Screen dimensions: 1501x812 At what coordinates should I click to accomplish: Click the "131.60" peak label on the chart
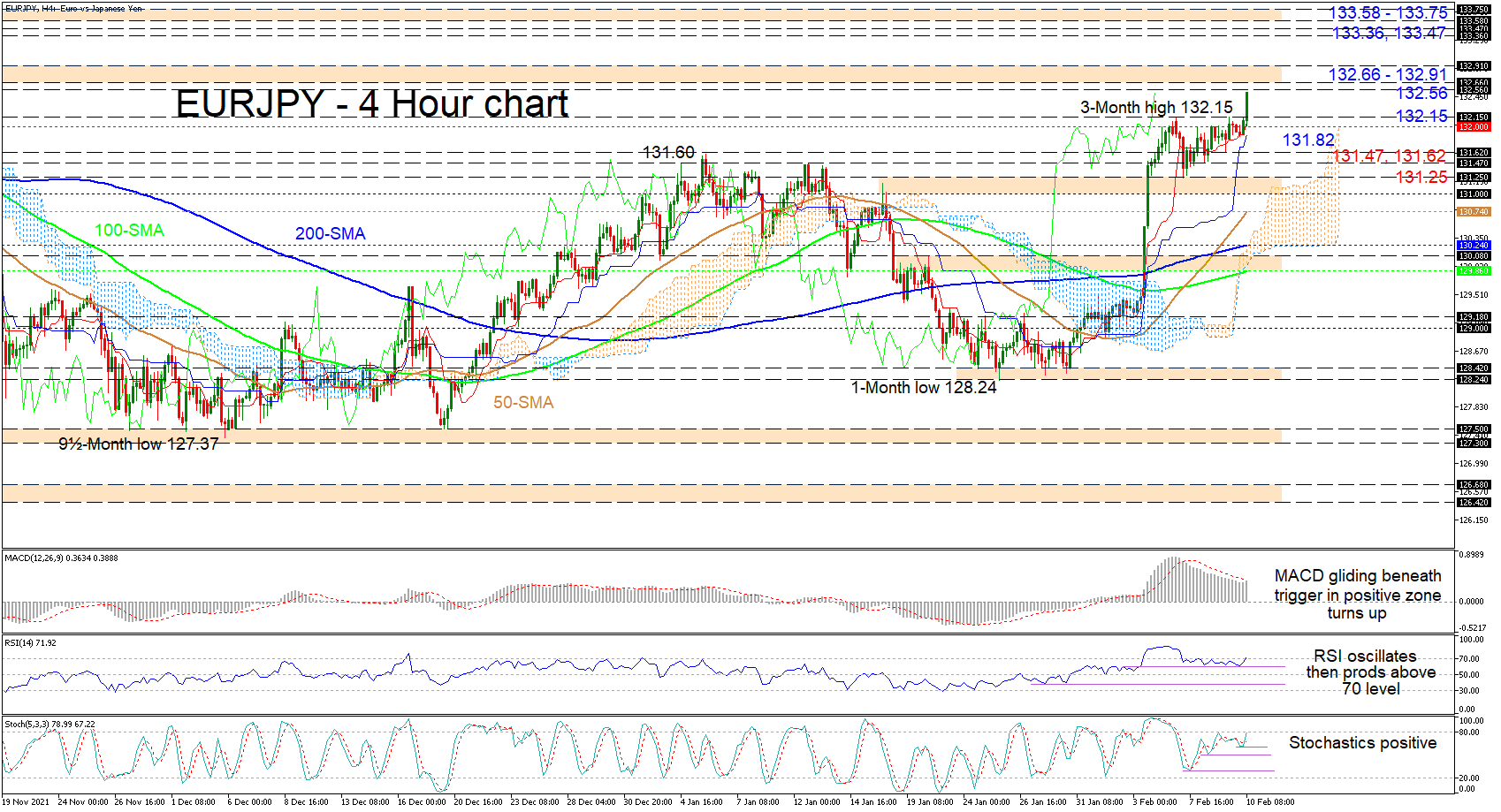coord(668,152)
